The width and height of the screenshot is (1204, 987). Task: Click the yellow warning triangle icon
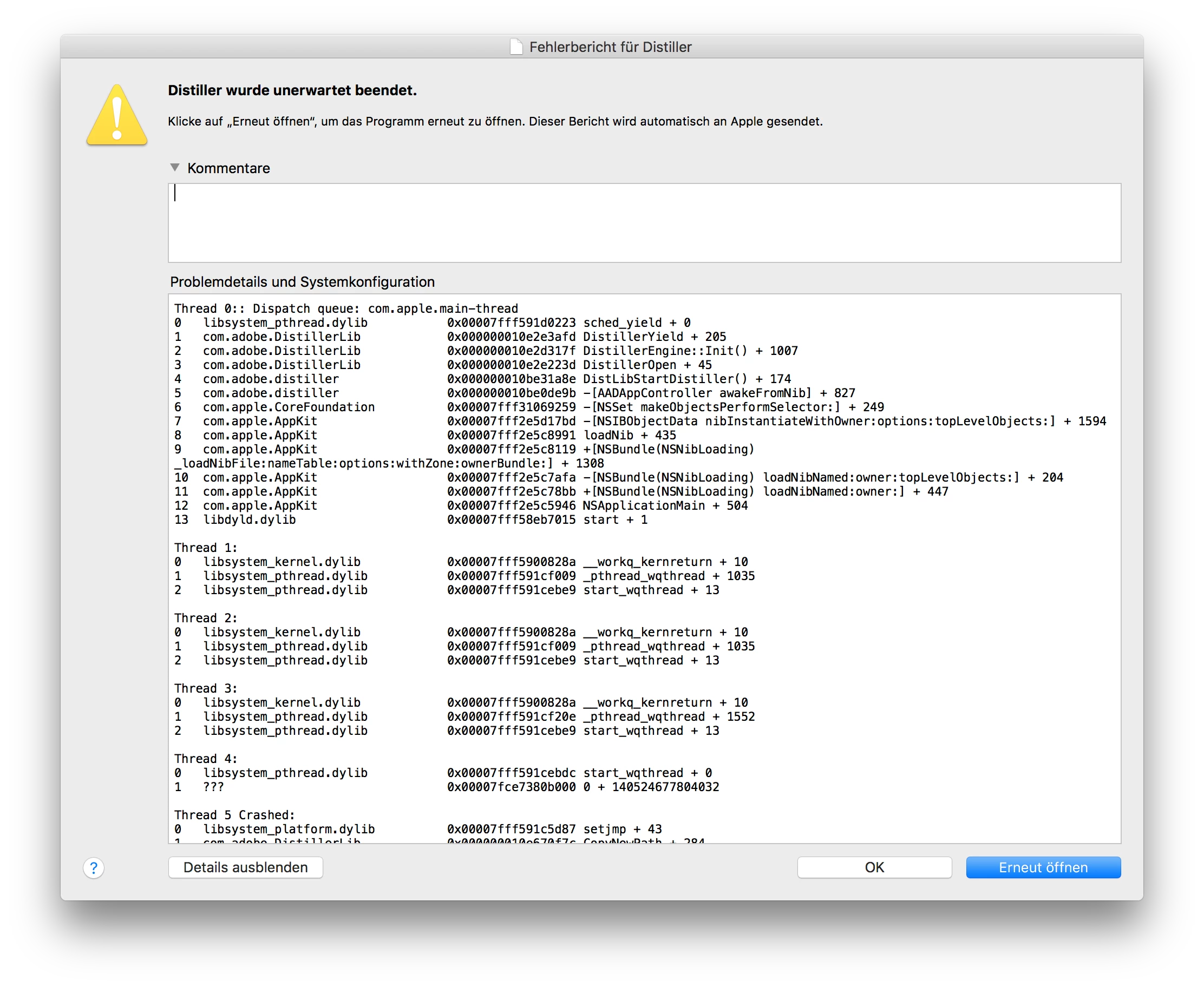[x=117, y=116]
